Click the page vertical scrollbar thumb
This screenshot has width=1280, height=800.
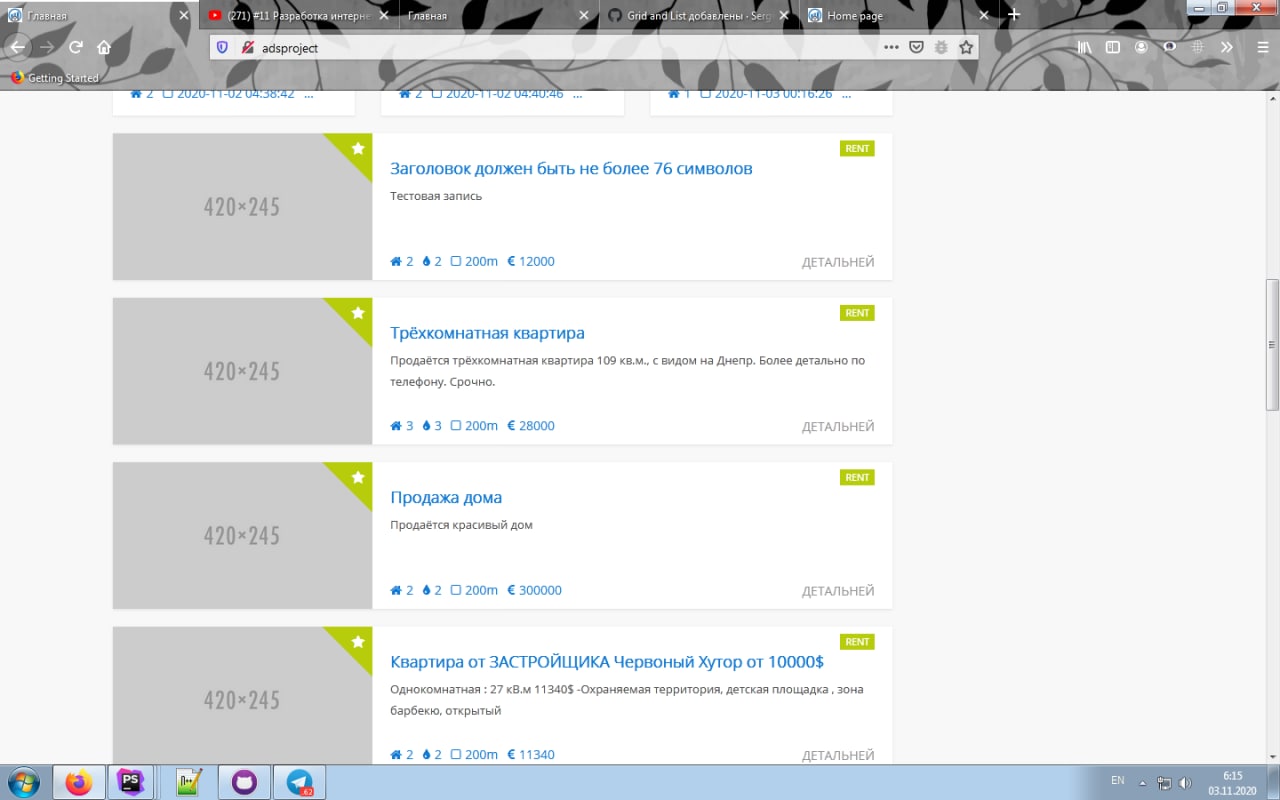1272,344
